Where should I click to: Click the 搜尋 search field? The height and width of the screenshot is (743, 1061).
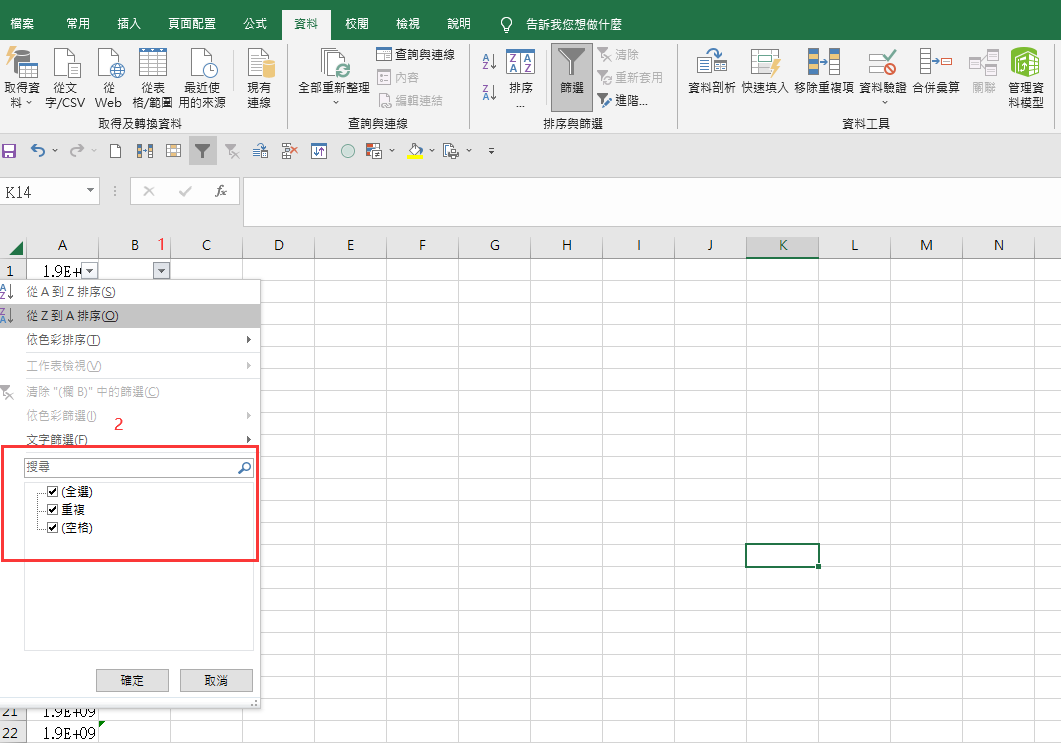(x=130, y=467)
